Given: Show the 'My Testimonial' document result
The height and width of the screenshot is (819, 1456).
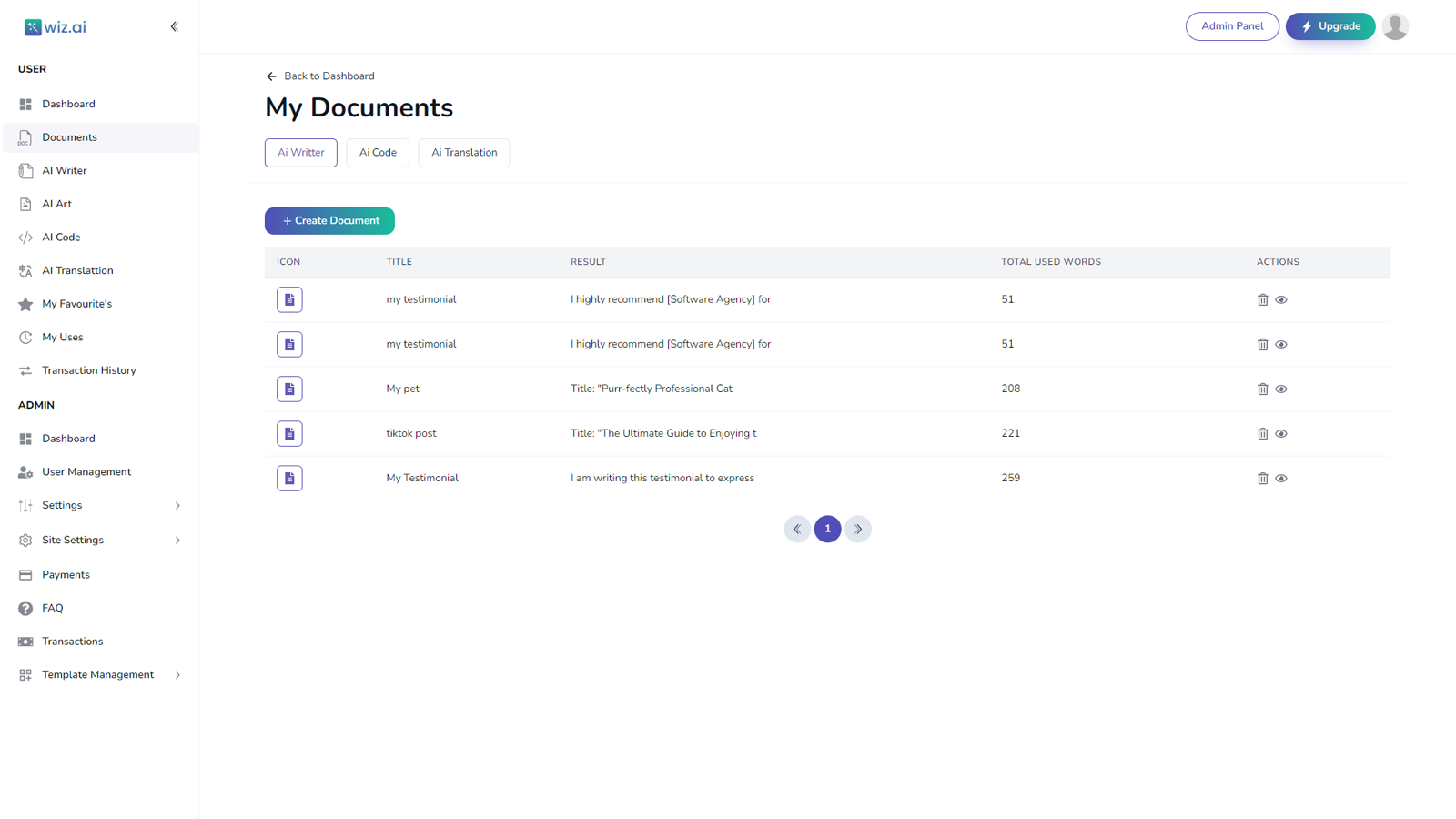Looking at the screenshot, I should [1281, 477].
